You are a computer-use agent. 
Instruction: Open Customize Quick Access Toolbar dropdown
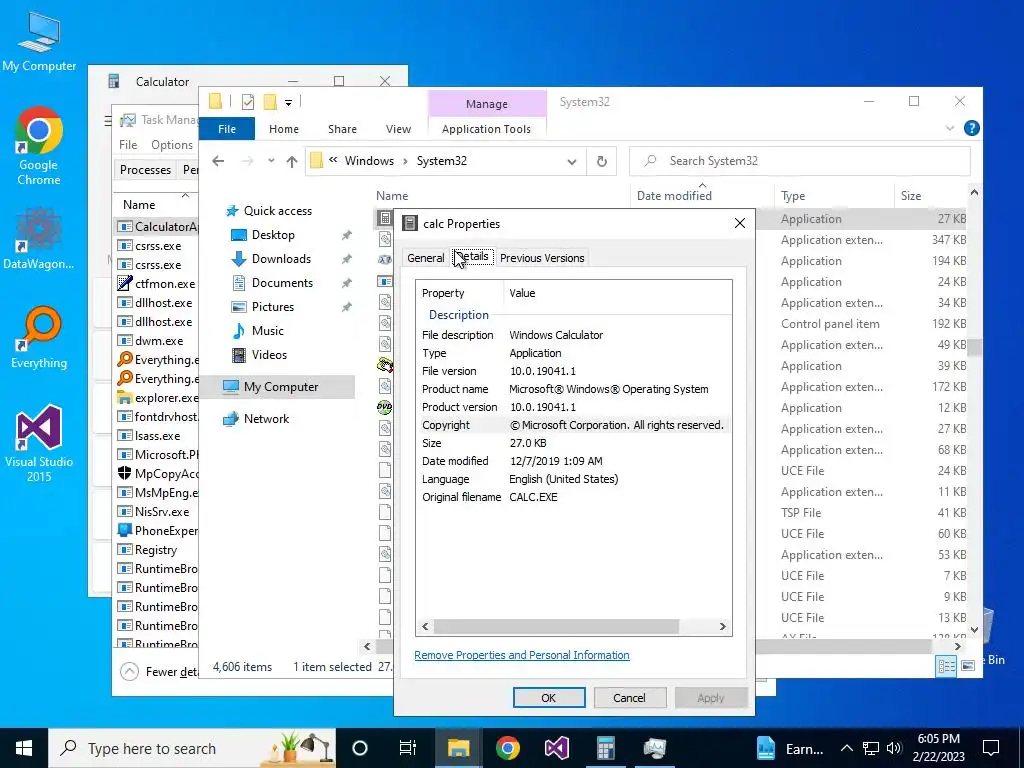(x=288, y=103)
